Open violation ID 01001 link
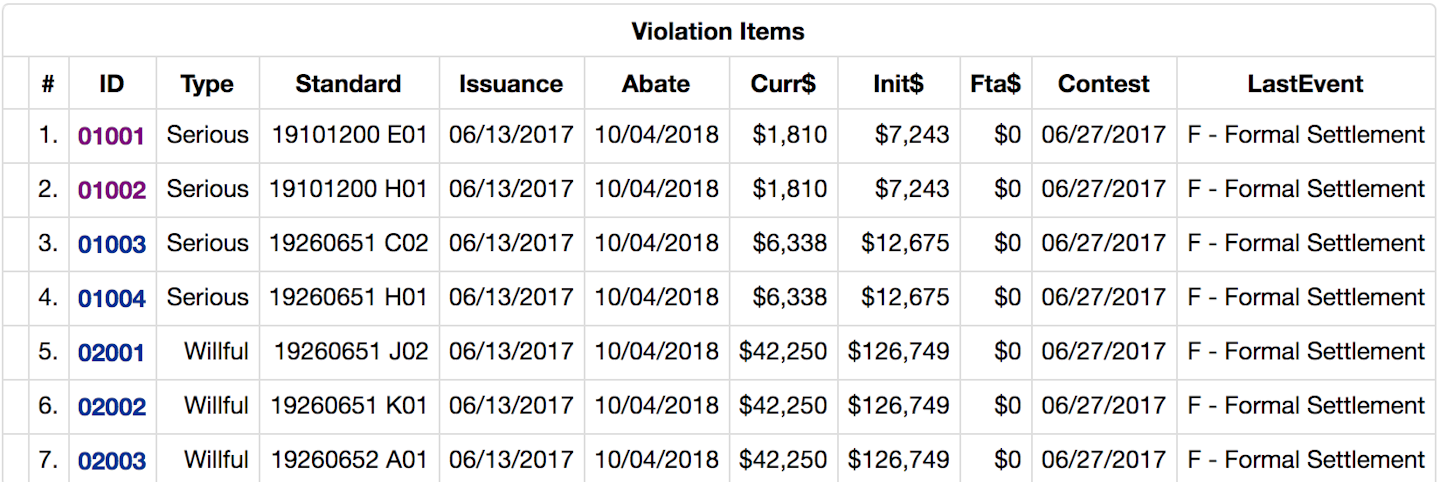Image resolution: width=1440 pixels, height=482 pixels. pos(112,136)
